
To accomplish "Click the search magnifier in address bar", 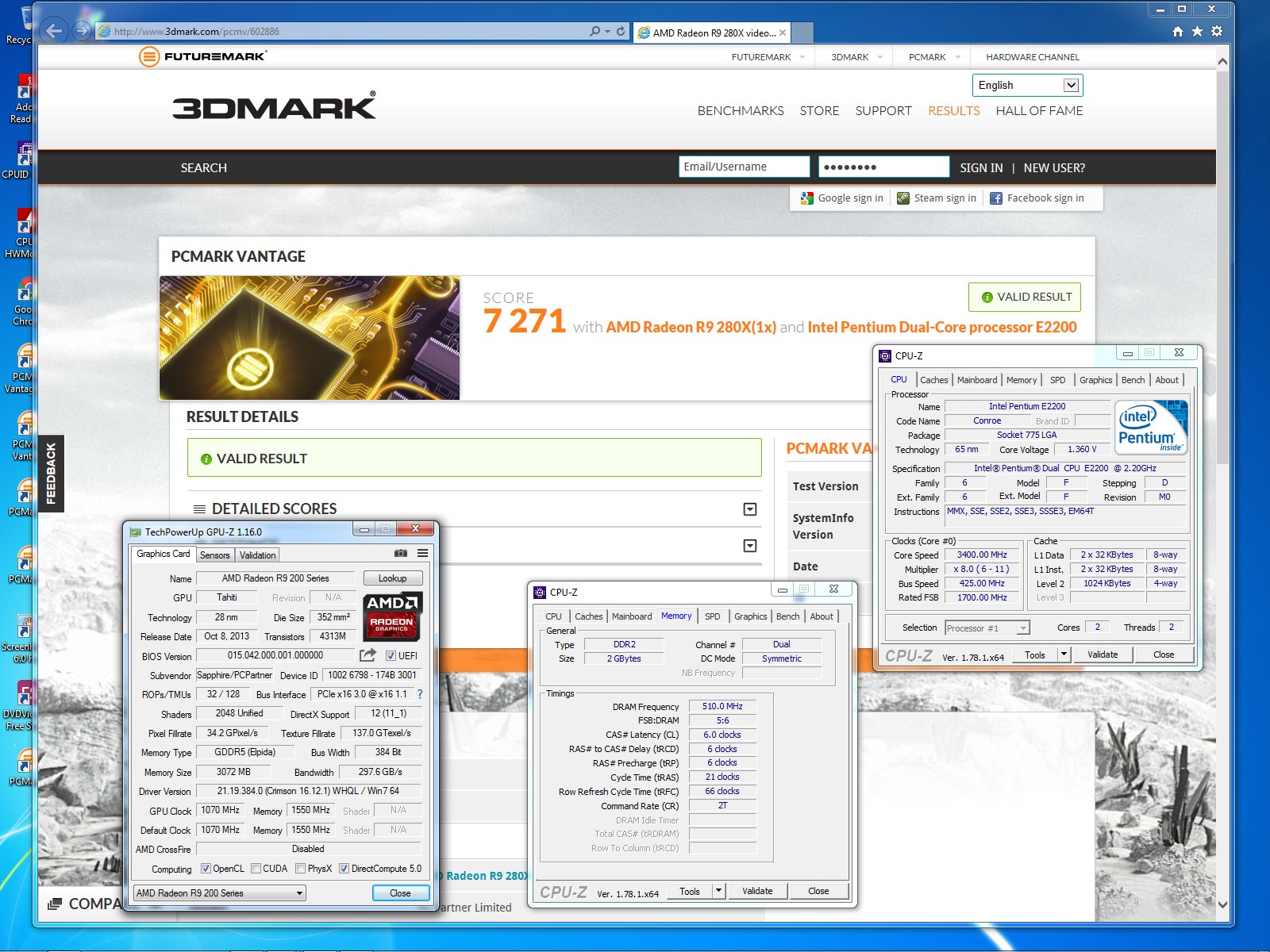I will pyautogui.click(x=595, y=31).
